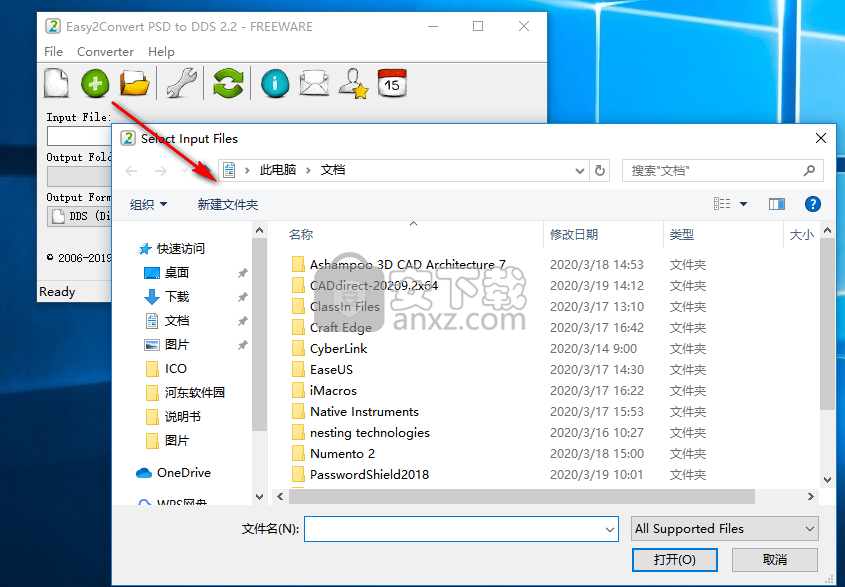Screen dimensions: 845x587
Task: Click the user with star icon
Action: click(354, 84)
